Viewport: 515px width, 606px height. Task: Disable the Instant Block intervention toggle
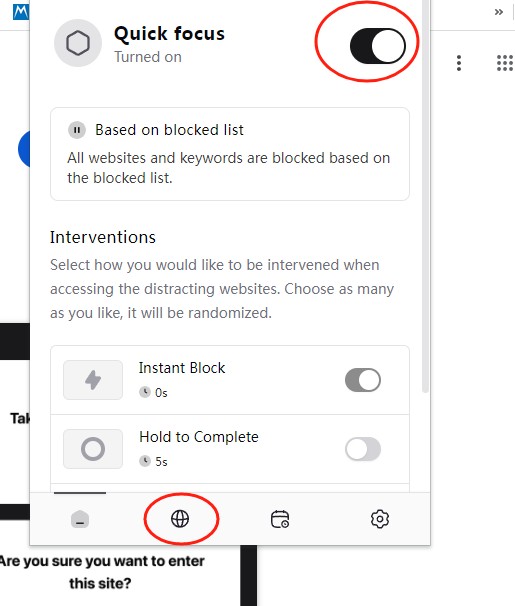pyautogui.click(x=363, y=380)
